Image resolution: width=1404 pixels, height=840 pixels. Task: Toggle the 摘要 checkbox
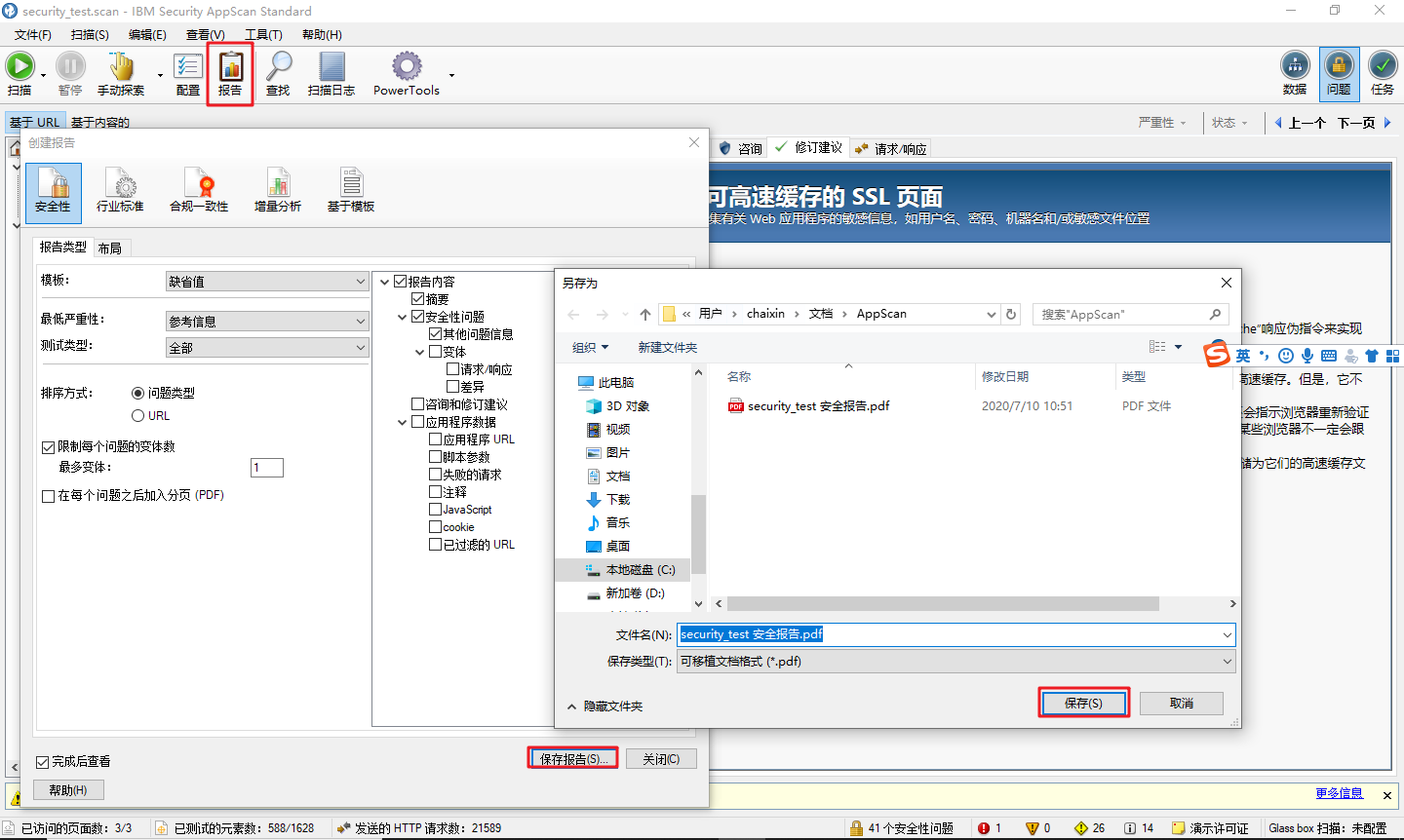pyautogui.click(x=418, y=299)
